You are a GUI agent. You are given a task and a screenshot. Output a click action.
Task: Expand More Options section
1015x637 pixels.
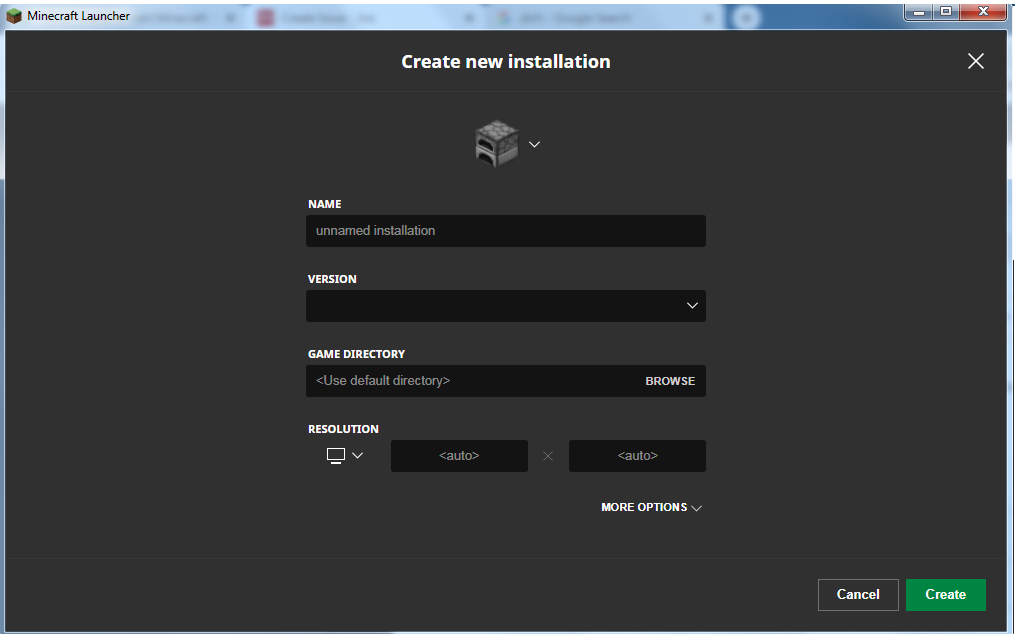point(651,508)
